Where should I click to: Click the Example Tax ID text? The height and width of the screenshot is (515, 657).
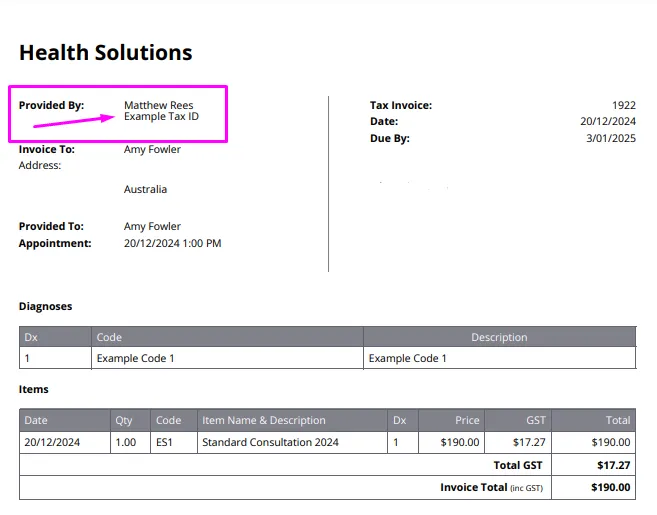click(x=161, y=116)
